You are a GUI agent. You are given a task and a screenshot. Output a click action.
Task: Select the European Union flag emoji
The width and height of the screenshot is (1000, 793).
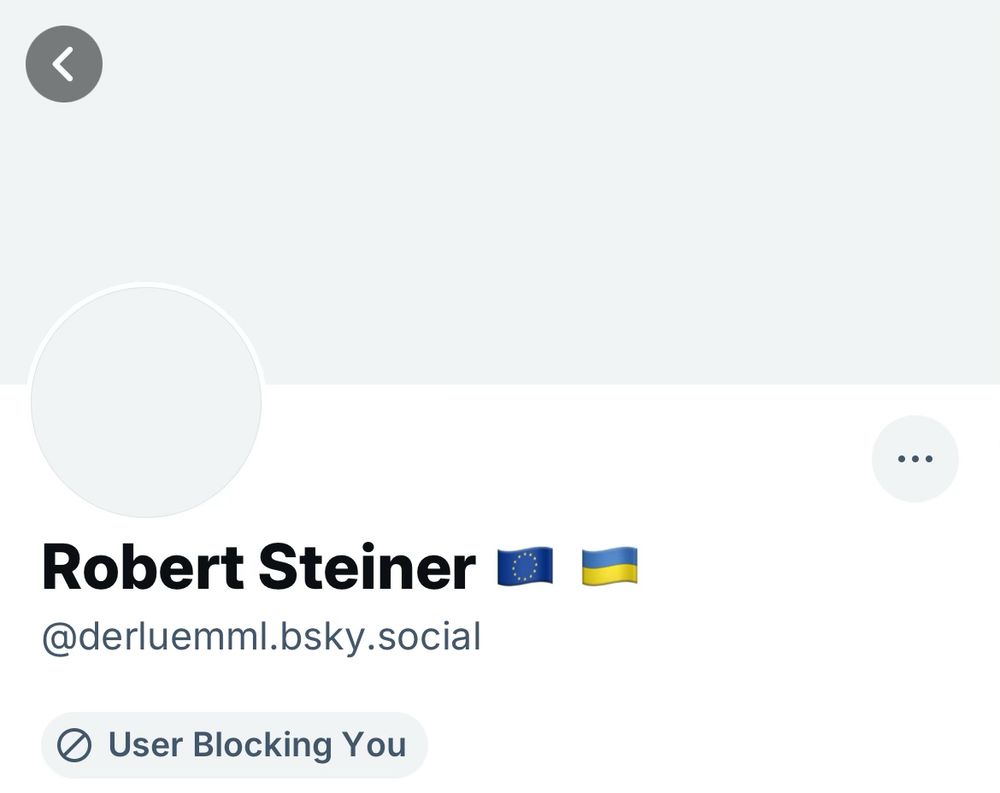[x=525, y=567]
